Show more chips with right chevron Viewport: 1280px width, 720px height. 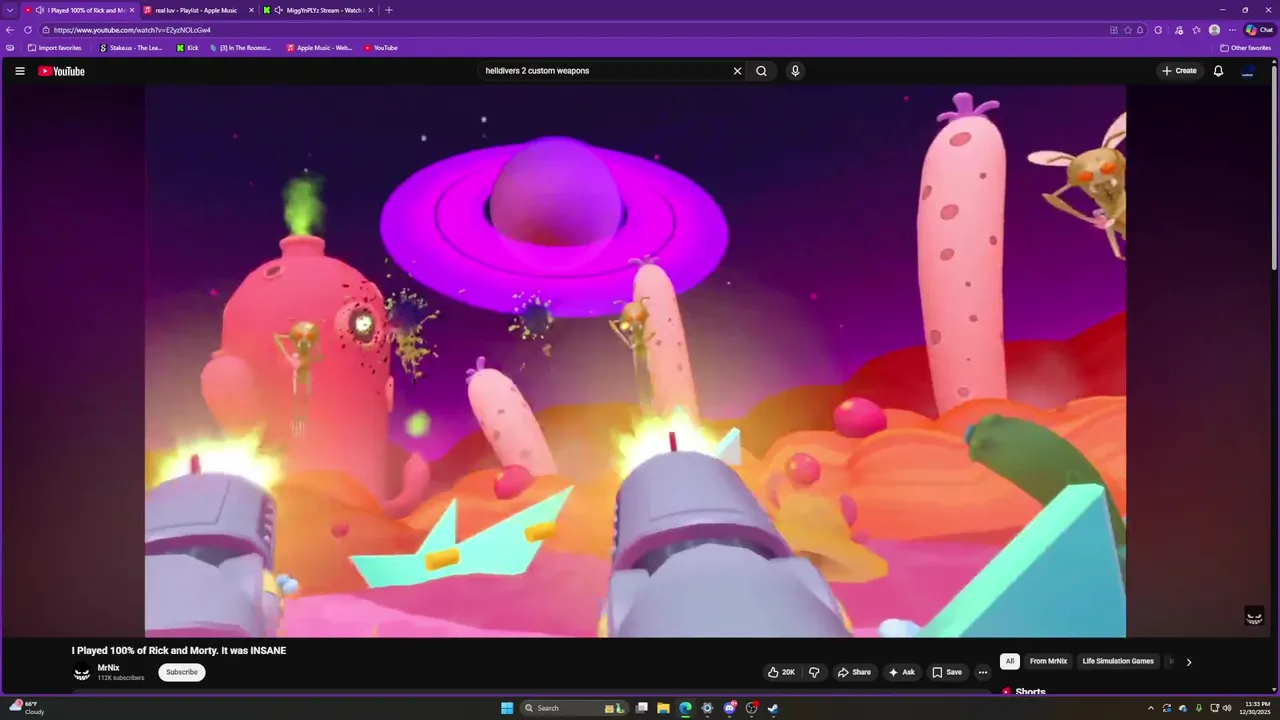tap(1188, 661)
